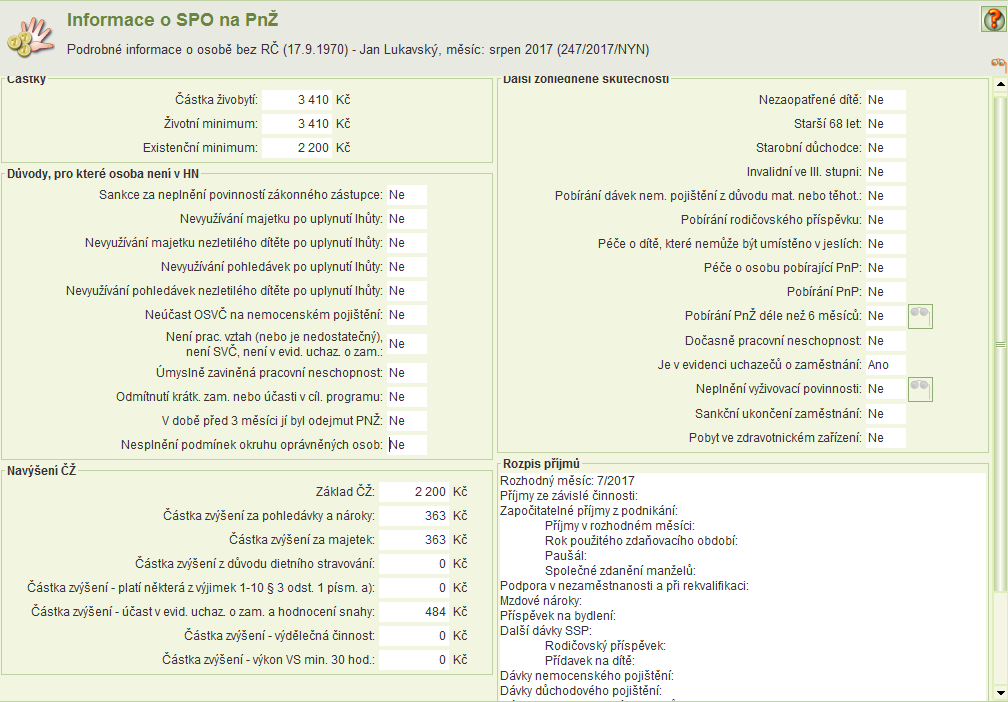The image size is (1008, 702).
Task: Select the zvýšení z důvodu dietního stravování field
Action: [413, 564]
